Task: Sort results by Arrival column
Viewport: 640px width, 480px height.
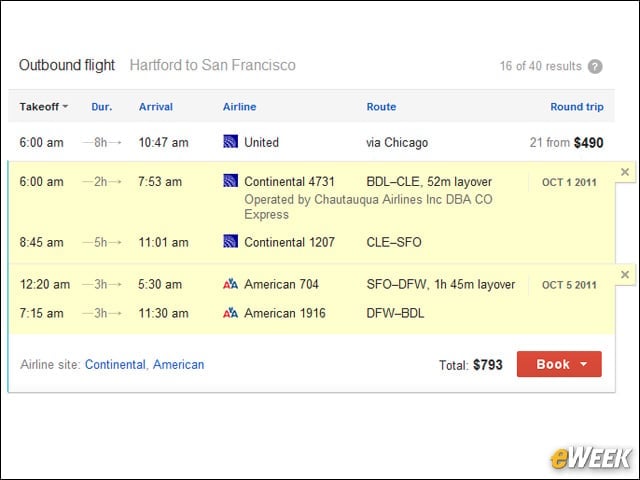Action: click(156, 107)
